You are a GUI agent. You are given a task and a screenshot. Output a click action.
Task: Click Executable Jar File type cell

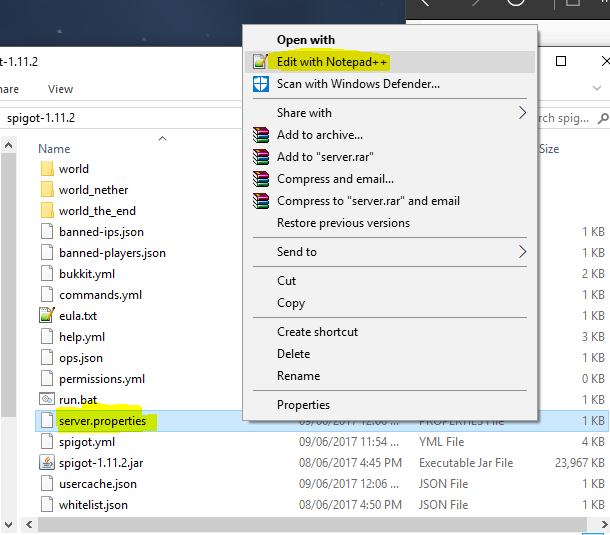pyautogui.click(x=466, y=463)
